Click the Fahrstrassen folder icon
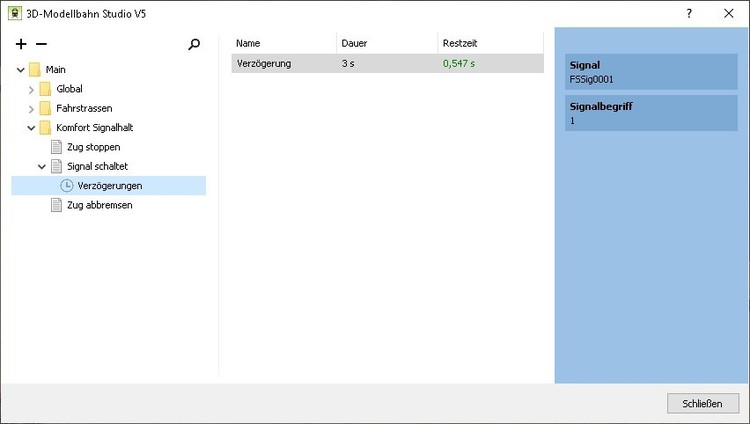 (45, 109)
